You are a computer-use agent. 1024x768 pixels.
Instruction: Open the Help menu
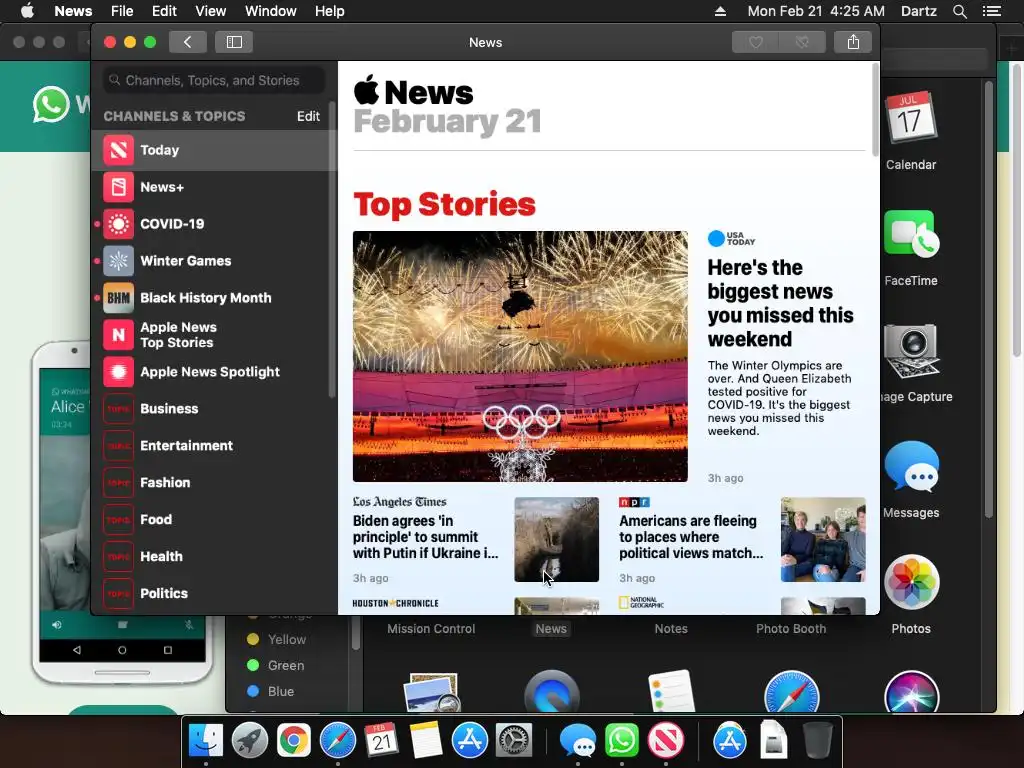click(329, 11)
